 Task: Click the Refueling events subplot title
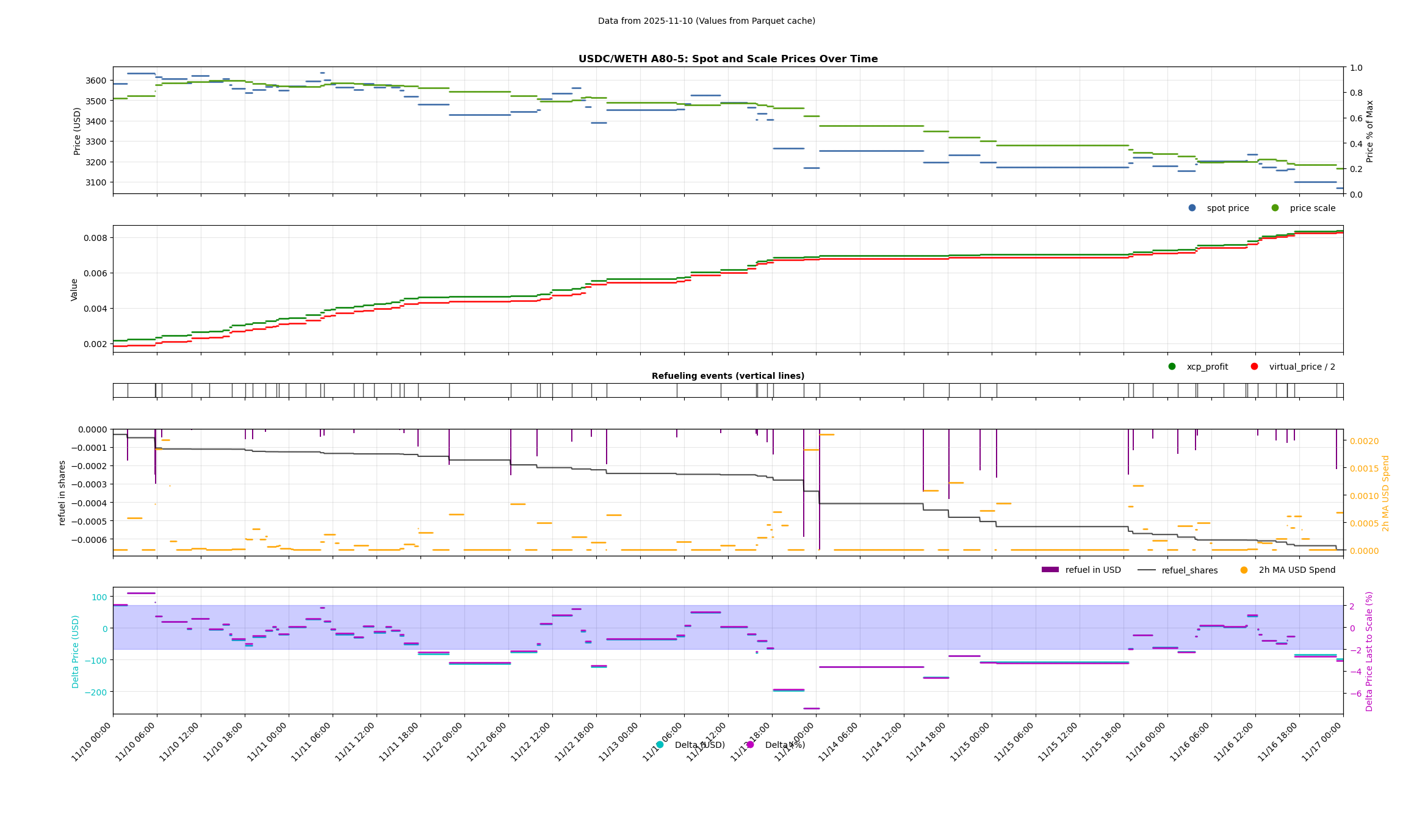pyautogui.click(x=727, y=376)
